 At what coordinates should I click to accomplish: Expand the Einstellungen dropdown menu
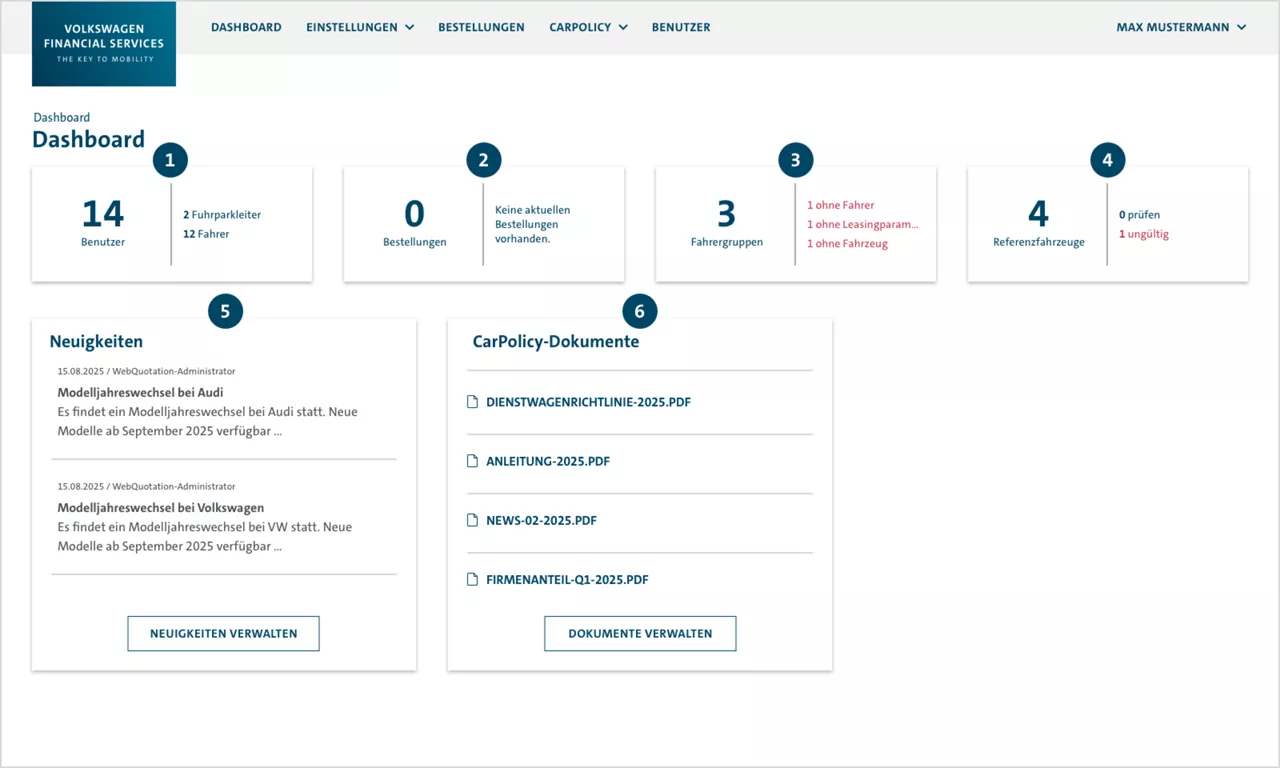pos(360,27)
